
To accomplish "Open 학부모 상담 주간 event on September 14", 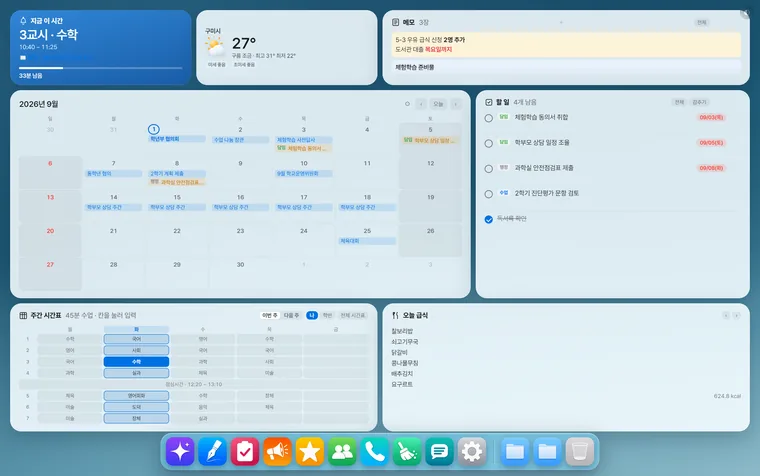I will point(113,207).
